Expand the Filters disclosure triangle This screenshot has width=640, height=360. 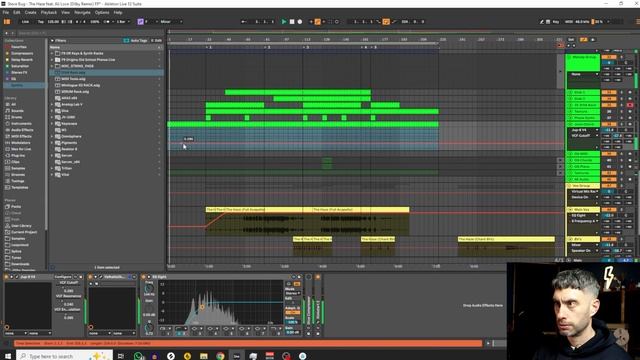tap(52, 41)
